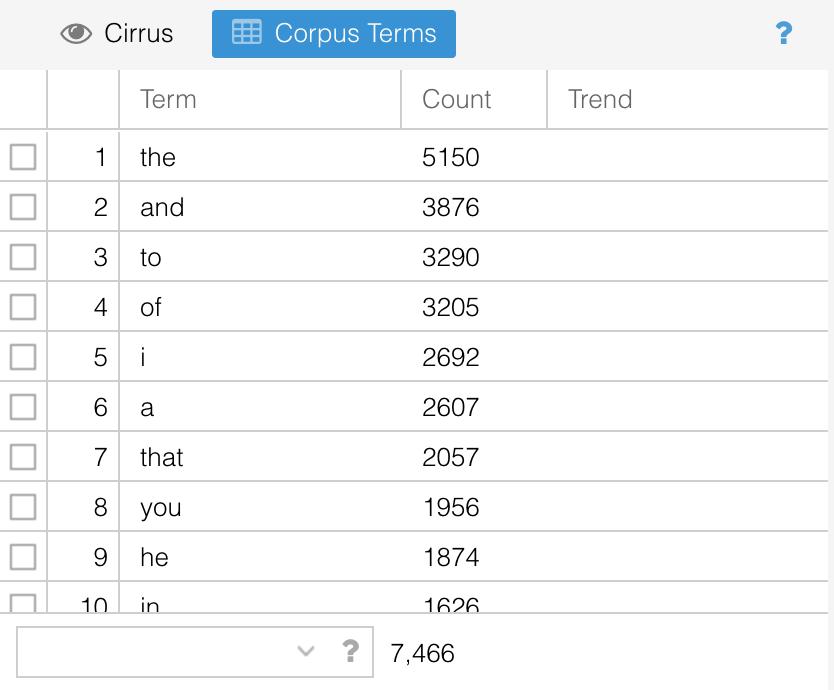Click the Cirrus eye icon

[76, 34]
